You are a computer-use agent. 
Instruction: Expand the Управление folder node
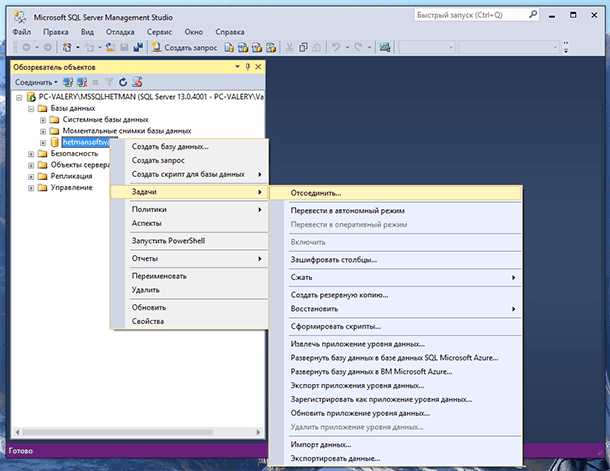point(31,187)
